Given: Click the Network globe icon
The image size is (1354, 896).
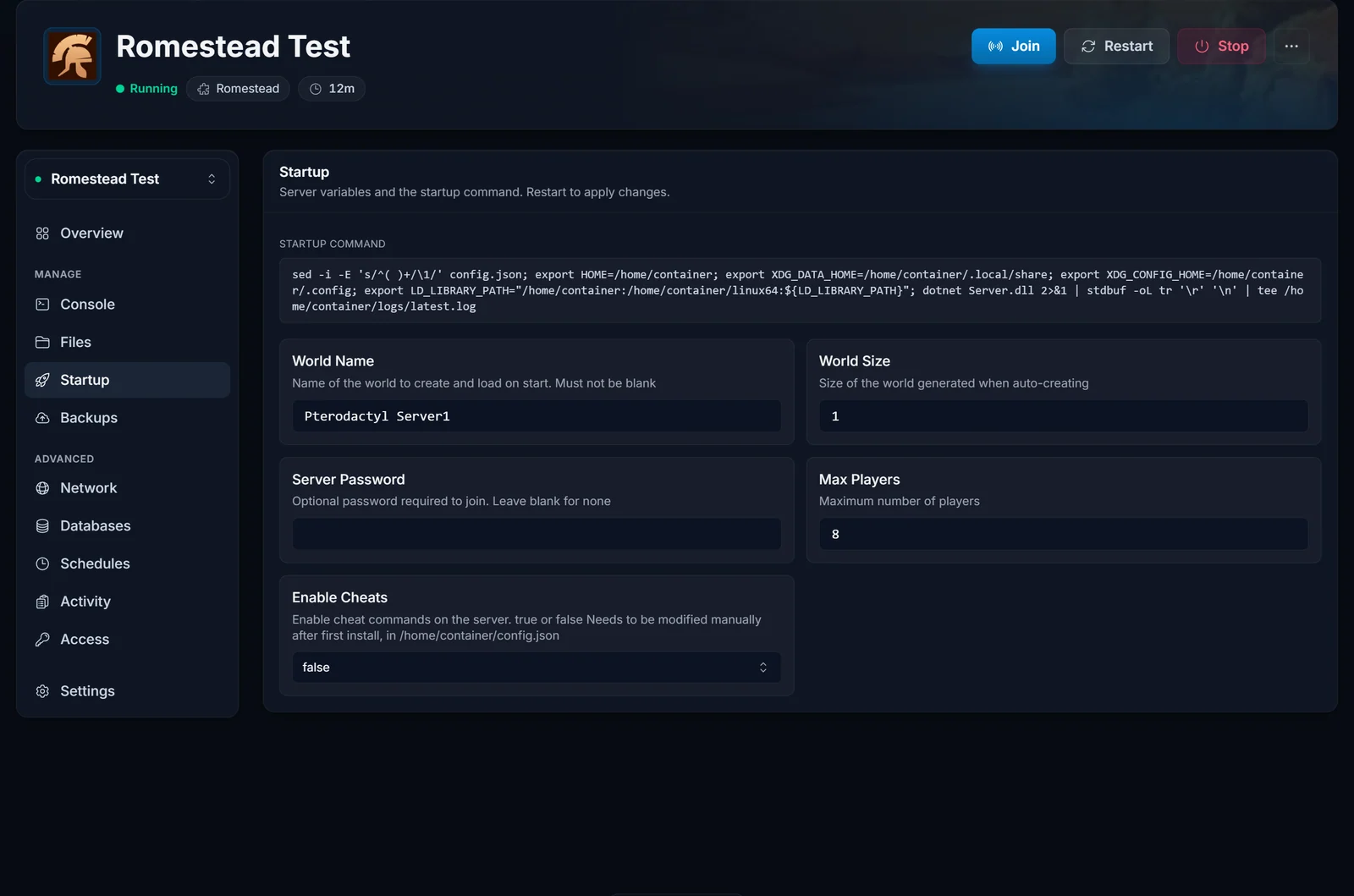Looking at the screenshot, I should [x=42, y=488].
